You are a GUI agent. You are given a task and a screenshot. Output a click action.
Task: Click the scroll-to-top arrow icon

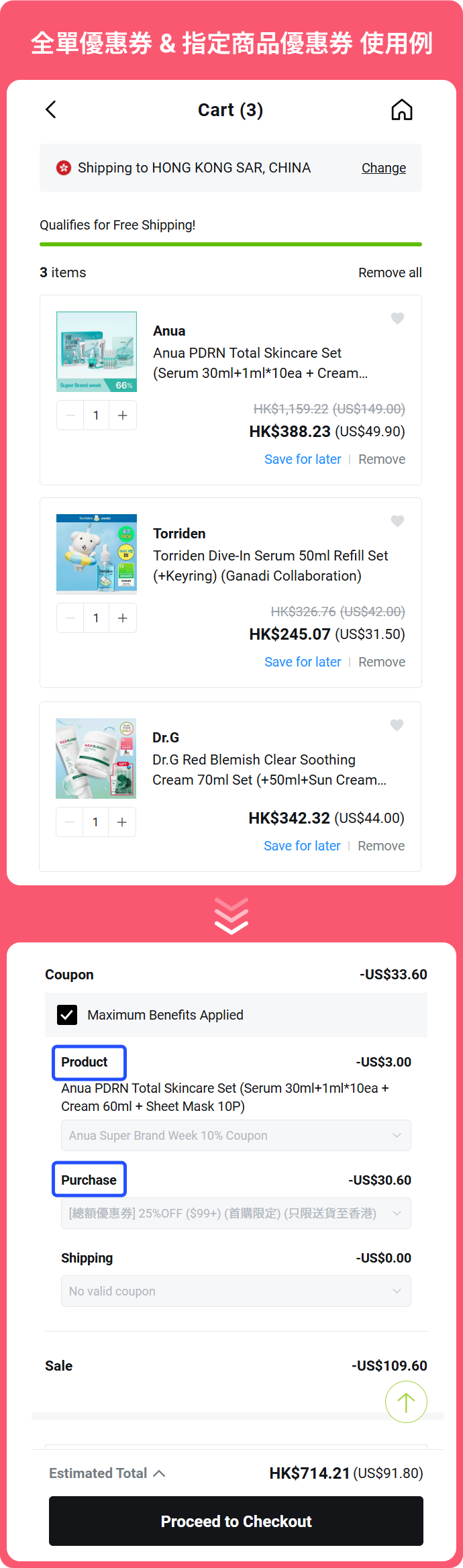coord(406,1402)
